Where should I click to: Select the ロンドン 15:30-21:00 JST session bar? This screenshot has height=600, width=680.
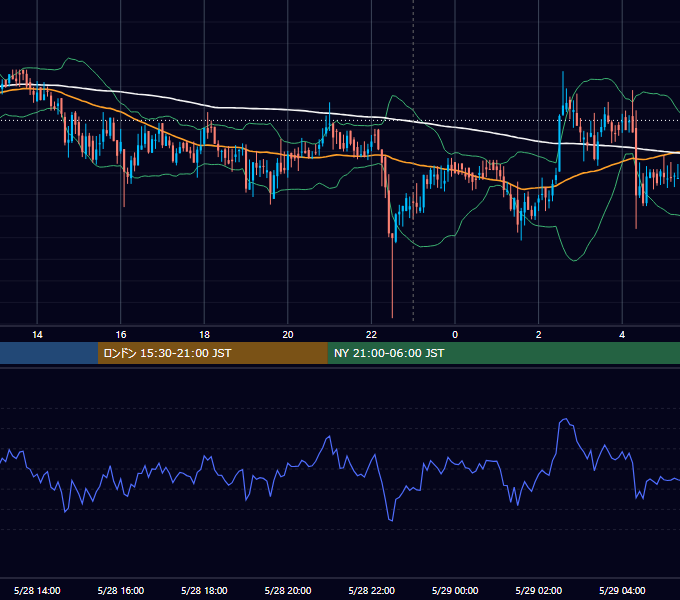(212, 353)
